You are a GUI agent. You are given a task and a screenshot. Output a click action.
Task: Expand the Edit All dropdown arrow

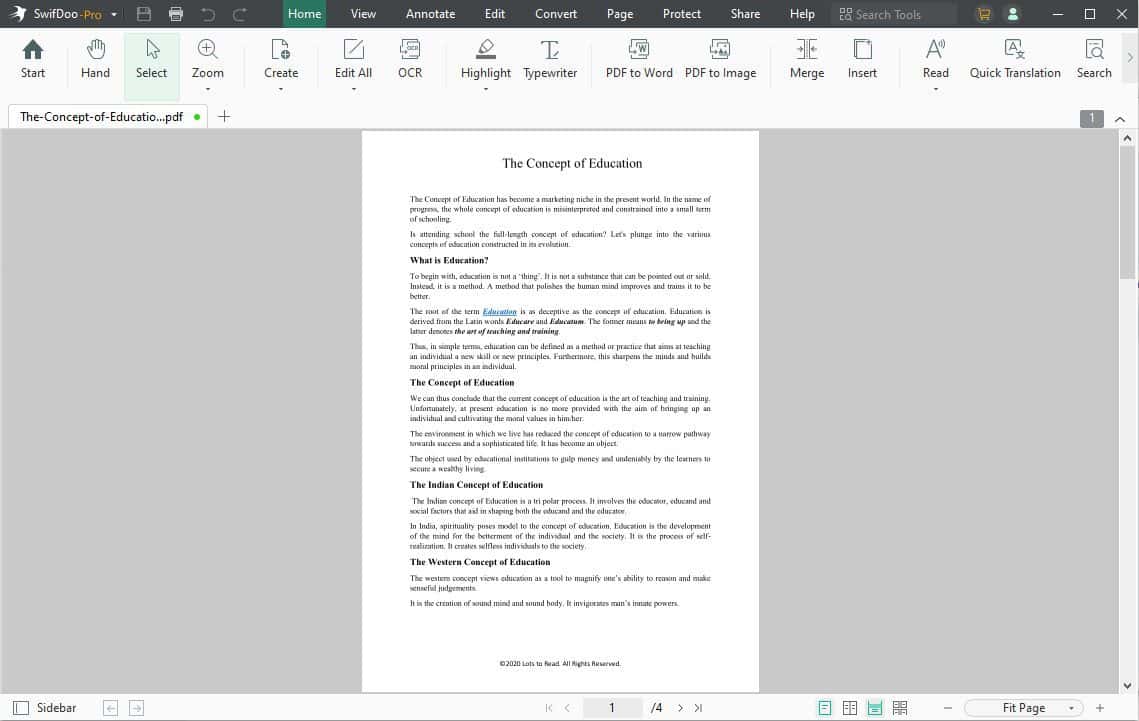(x=354, y=89)
